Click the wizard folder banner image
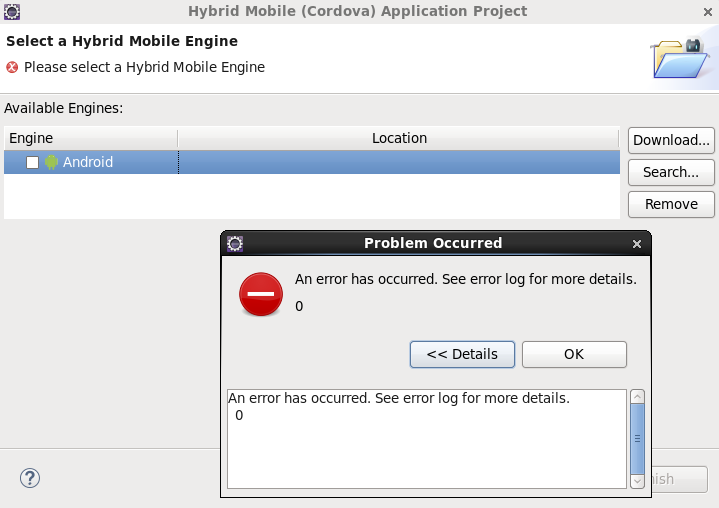Screen dimensions: 719x508 (679, 58)
